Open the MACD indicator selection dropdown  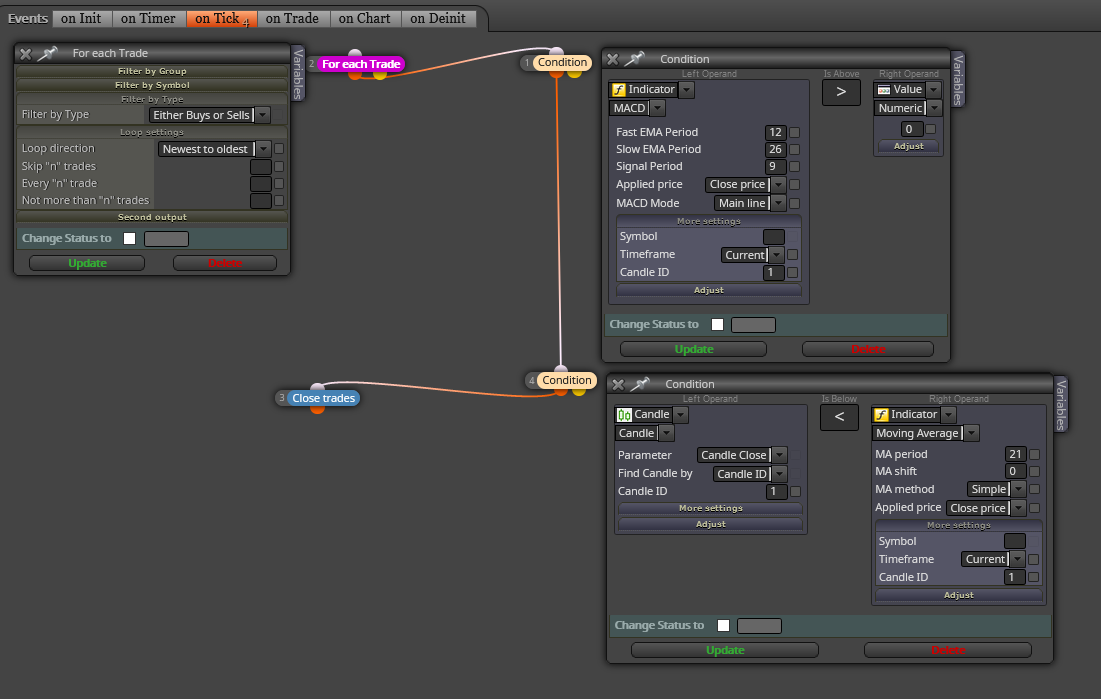pyautogui.click(x=637, y=108)
